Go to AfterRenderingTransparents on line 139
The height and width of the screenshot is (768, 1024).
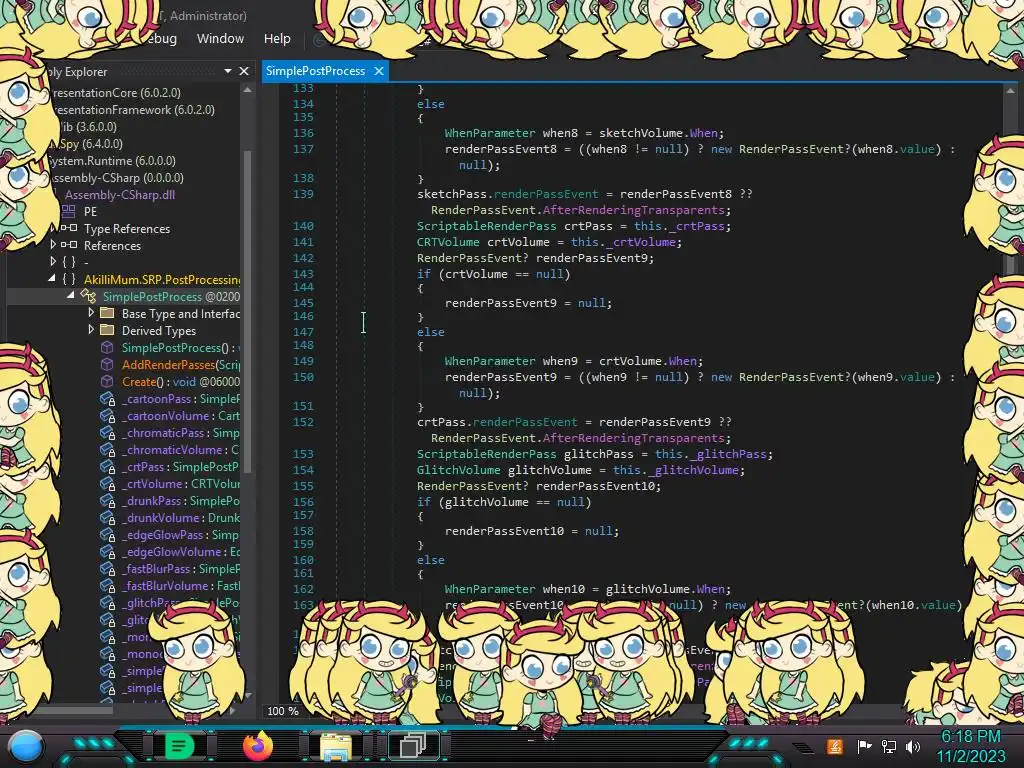[633, 210]
